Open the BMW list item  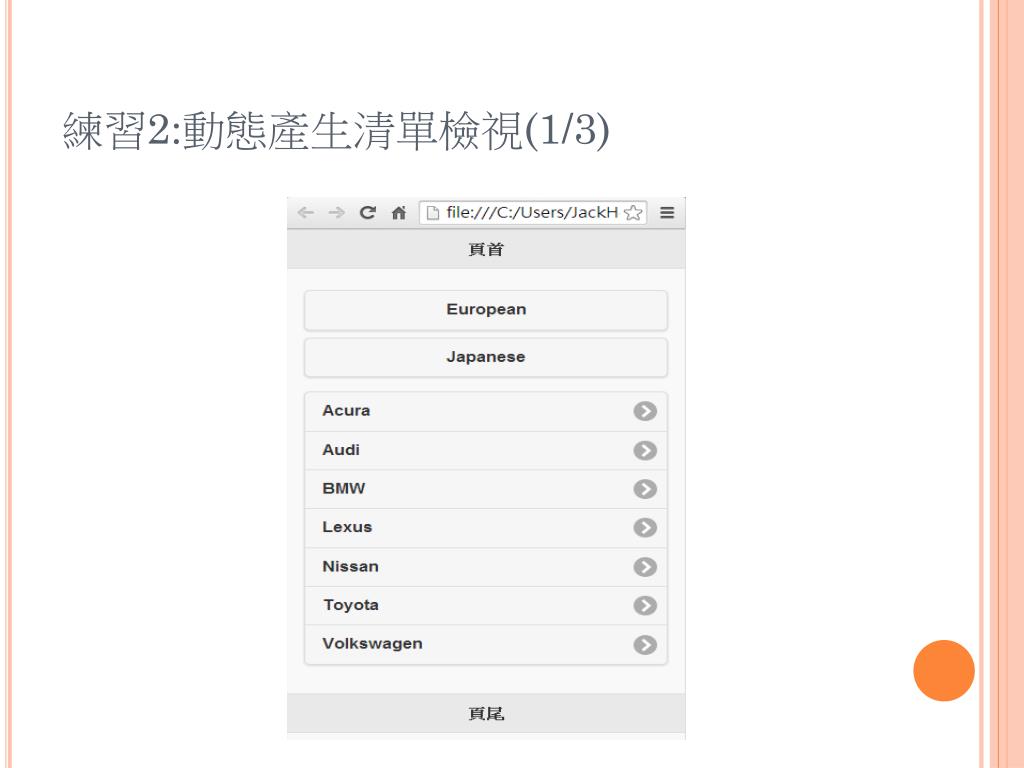(486, 489)
